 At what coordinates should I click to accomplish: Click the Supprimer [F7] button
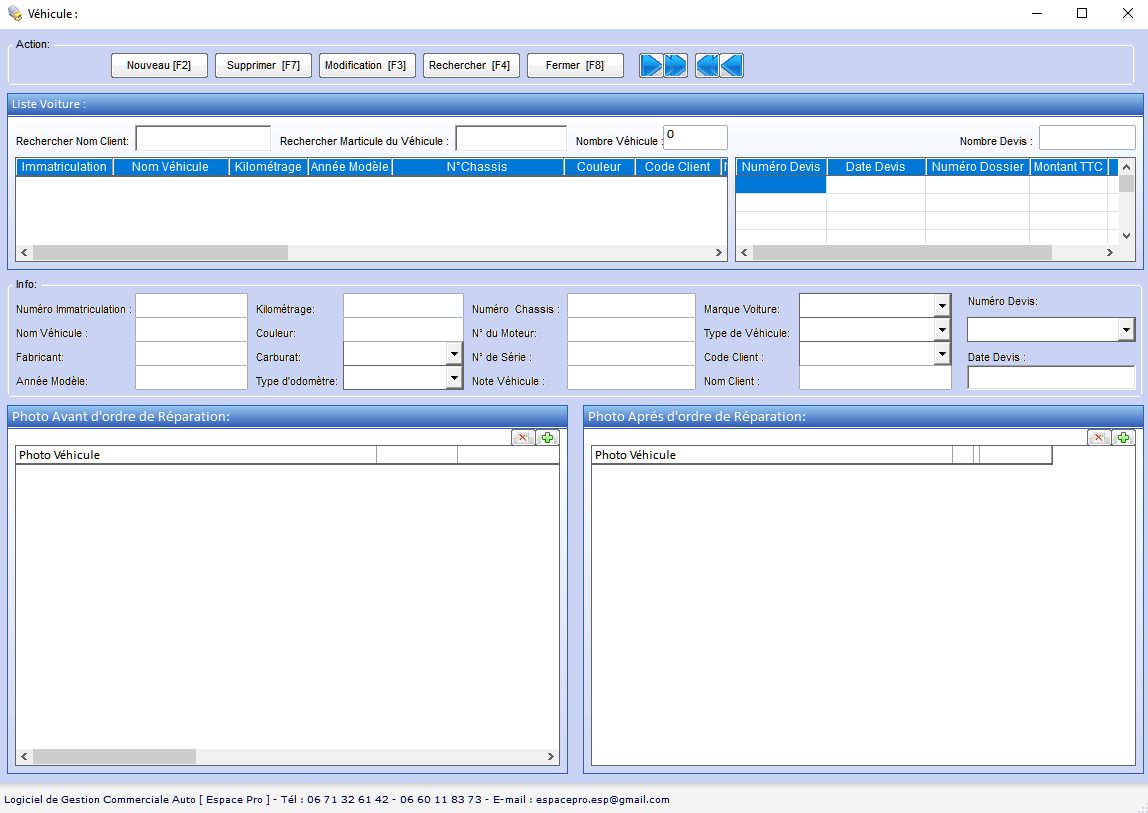click(x=263, y=65)
